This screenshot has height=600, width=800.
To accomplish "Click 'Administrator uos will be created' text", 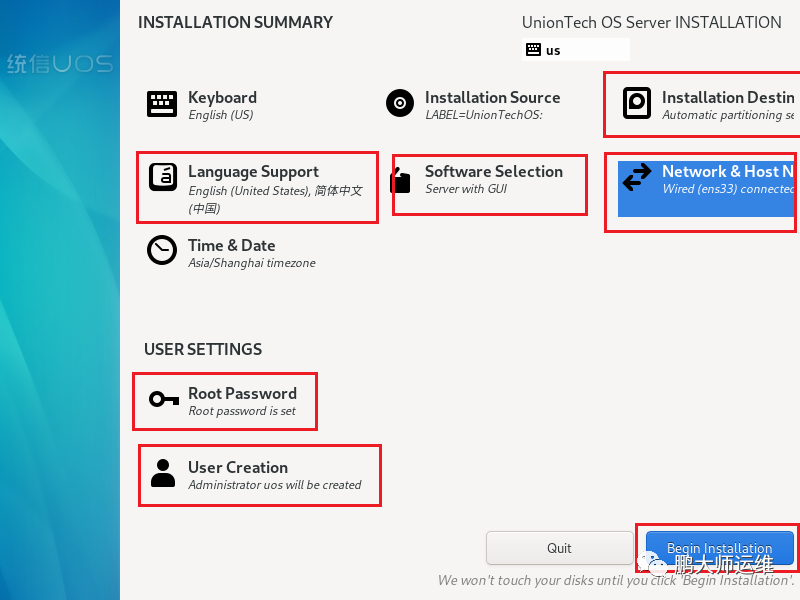I will point(275,485).
